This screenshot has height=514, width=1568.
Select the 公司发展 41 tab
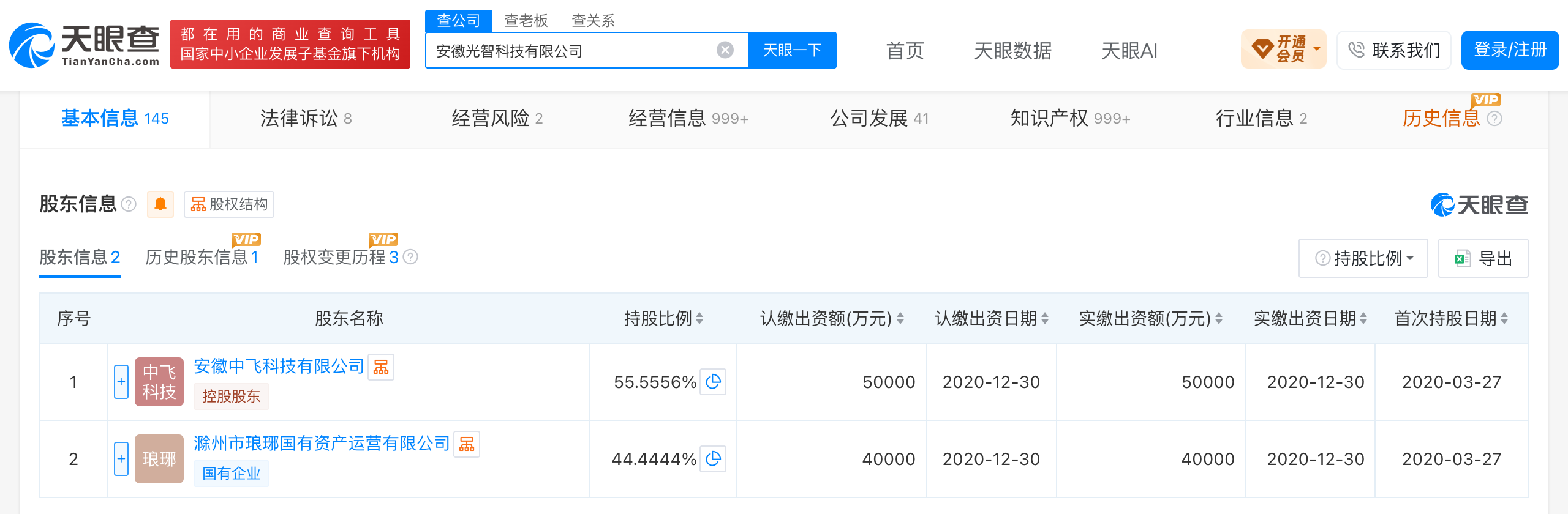point(880,118)
